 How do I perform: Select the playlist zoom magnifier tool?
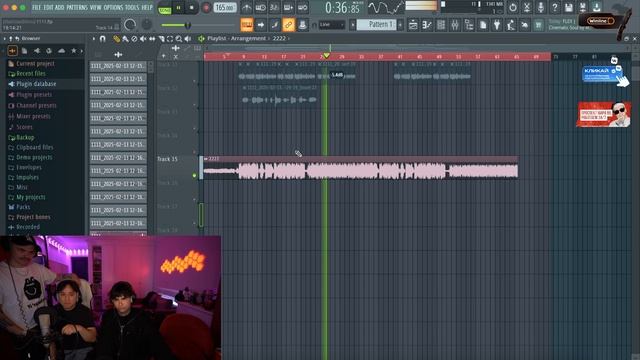tap(179, 39)
